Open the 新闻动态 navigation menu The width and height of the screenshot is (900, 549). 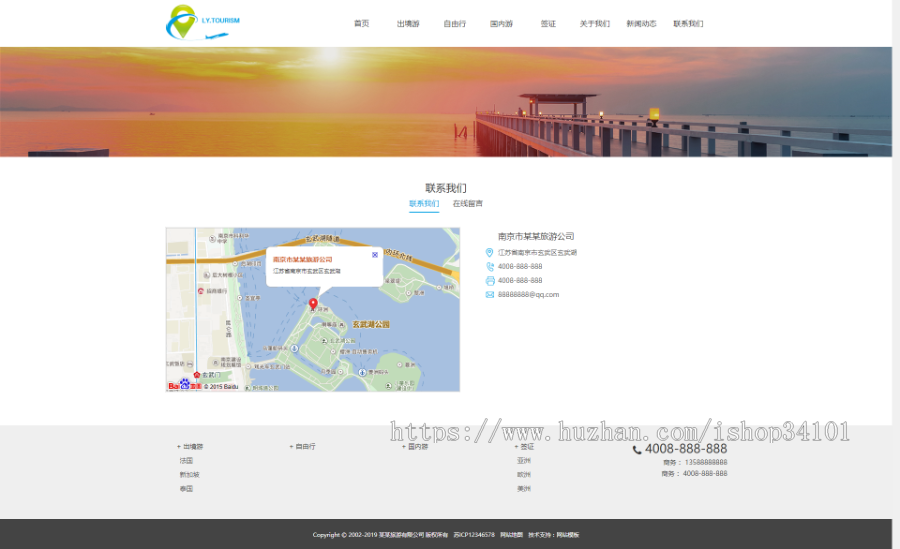point(641,24)
